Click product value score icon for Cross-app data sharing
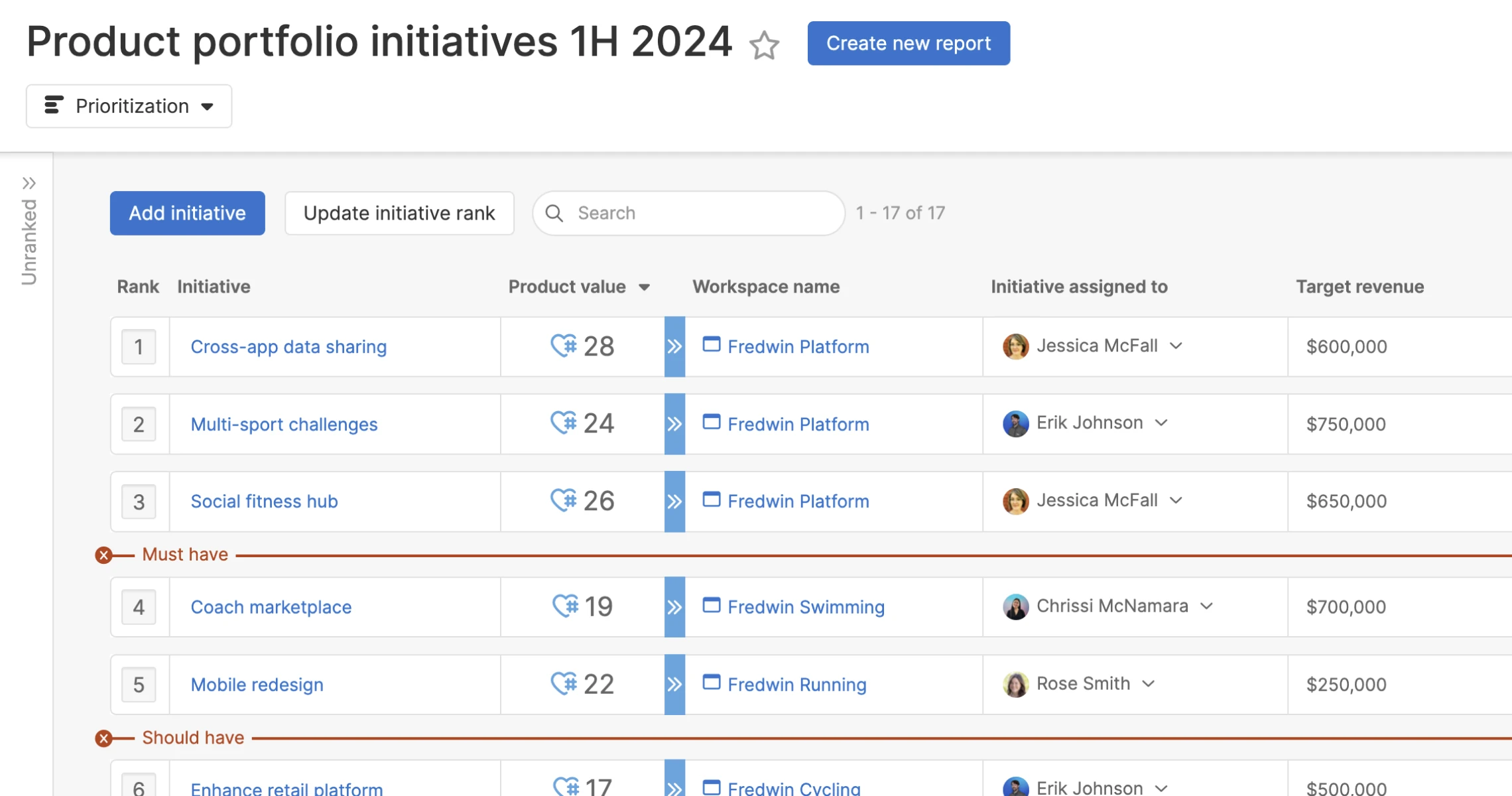Image resolution: width=1512 pixels, height=796 pixels. [564, 346]
